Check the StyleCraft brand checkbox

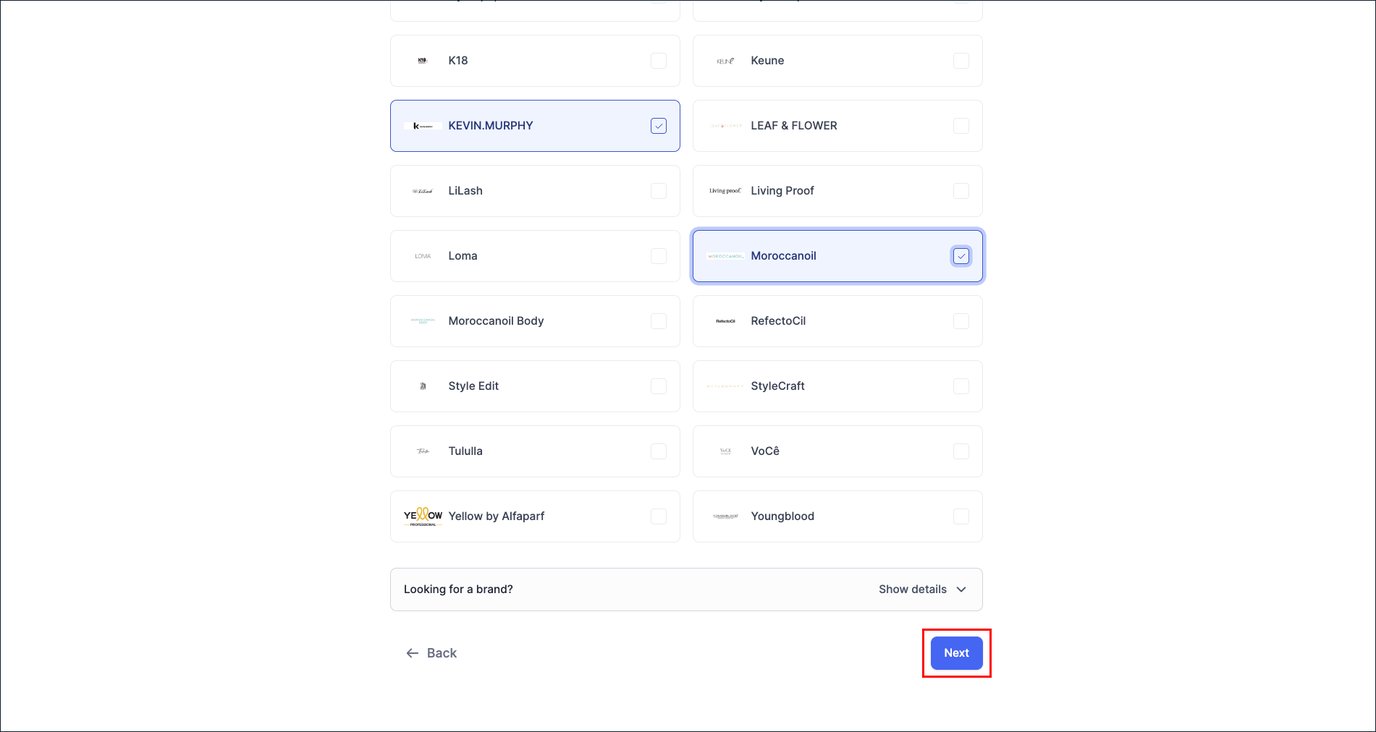[x=961, y=385]
